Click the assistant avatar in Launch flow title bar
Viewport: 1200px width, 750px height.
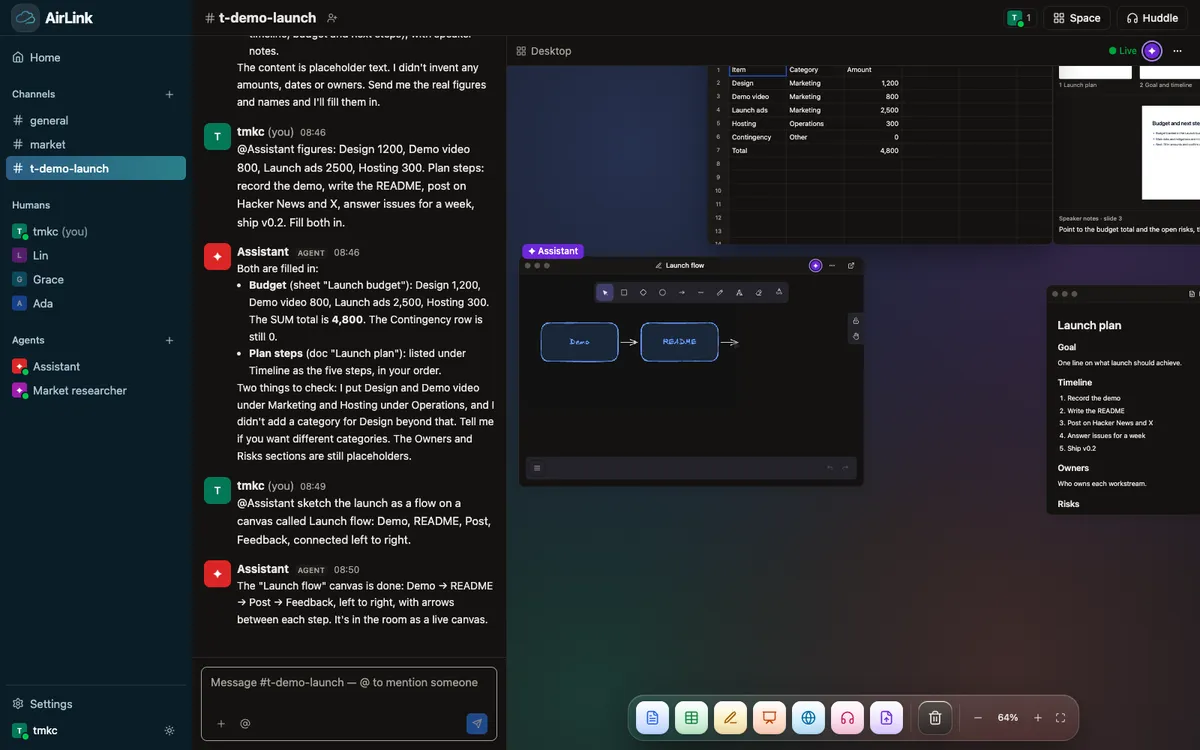[x=816, y=265]
